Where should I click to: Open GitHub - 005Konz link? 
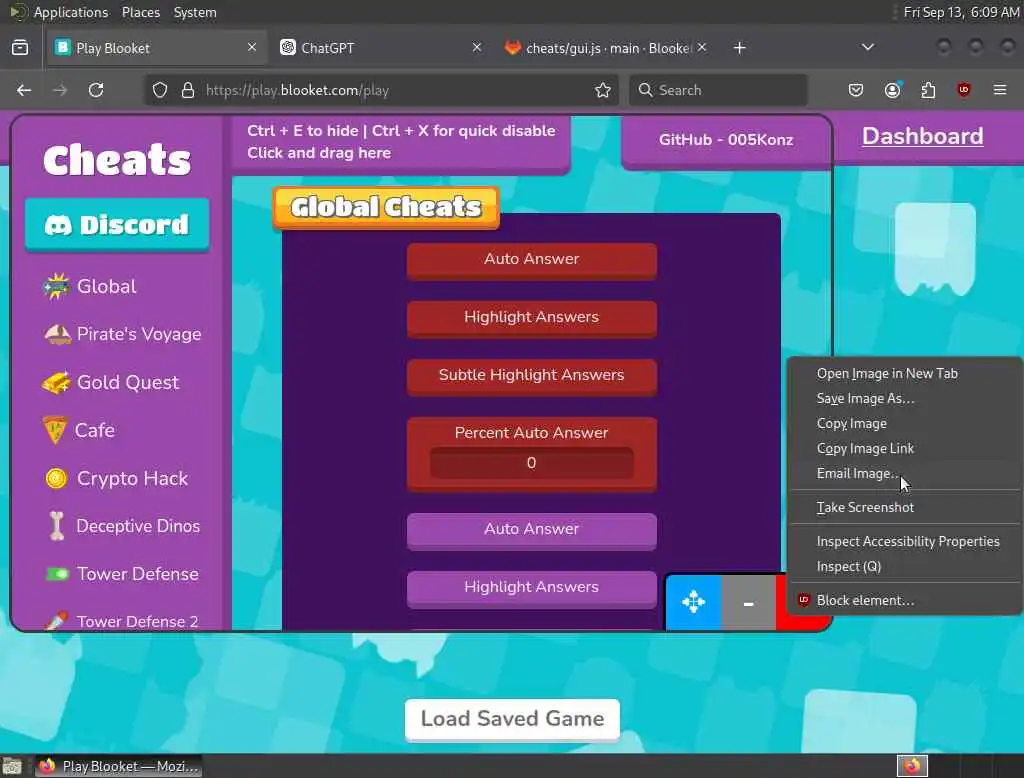click(x=726, y=140)
